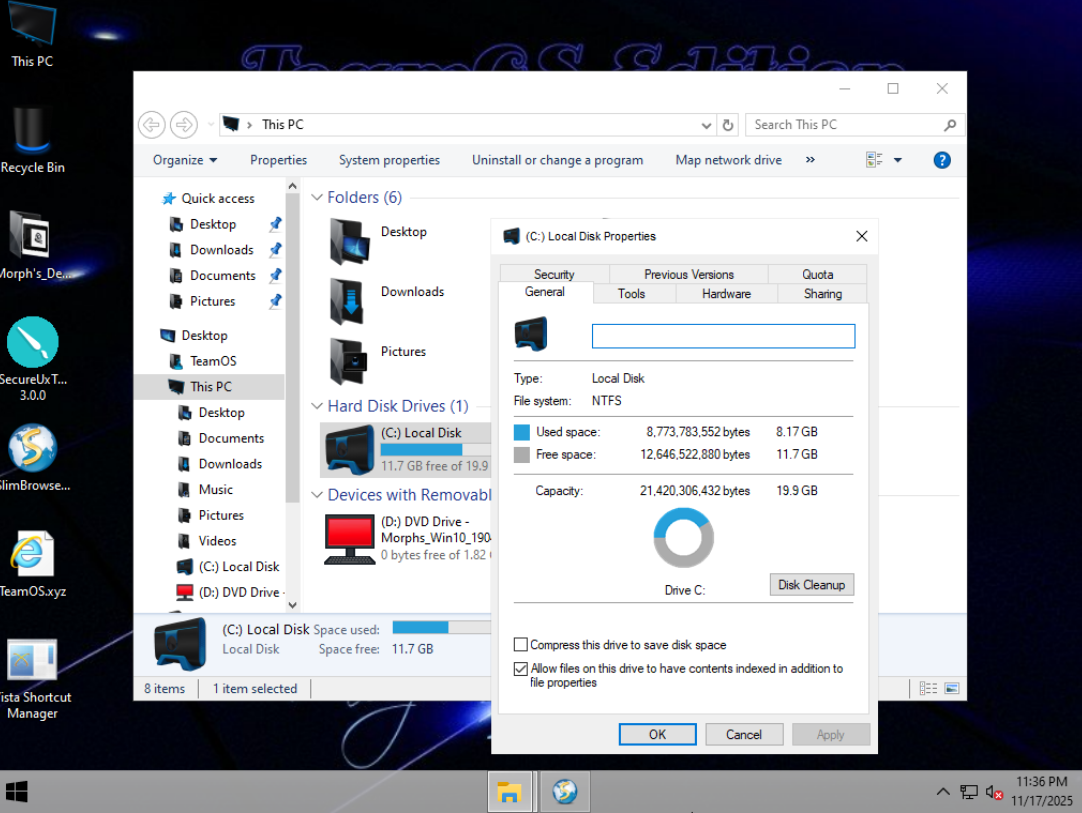Select the DVD Drive (D:) icon

[349, 538]
